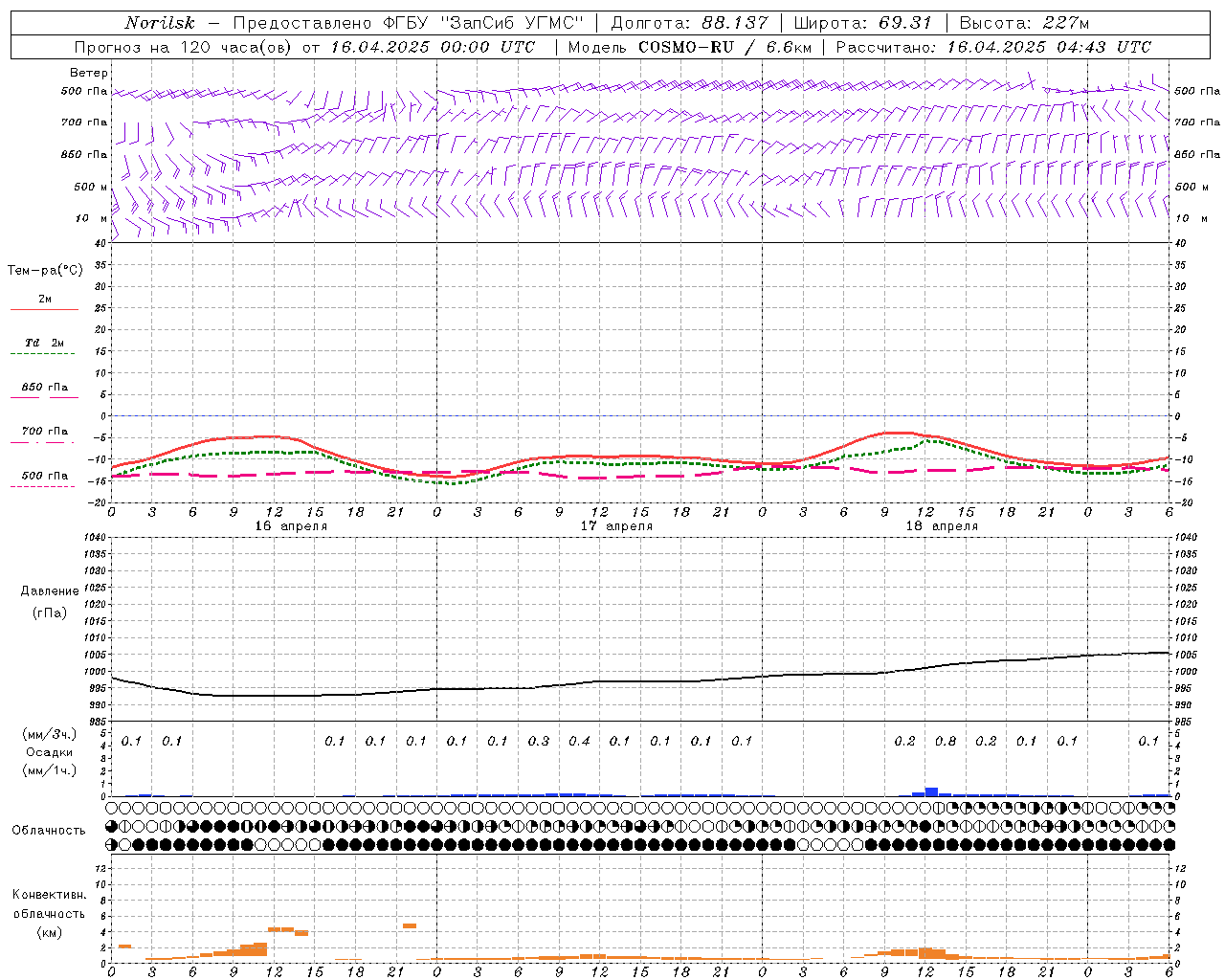Click the (км) convective cloud unit label
Viewport: 1225px width, 980px height.
coord(49,932)
